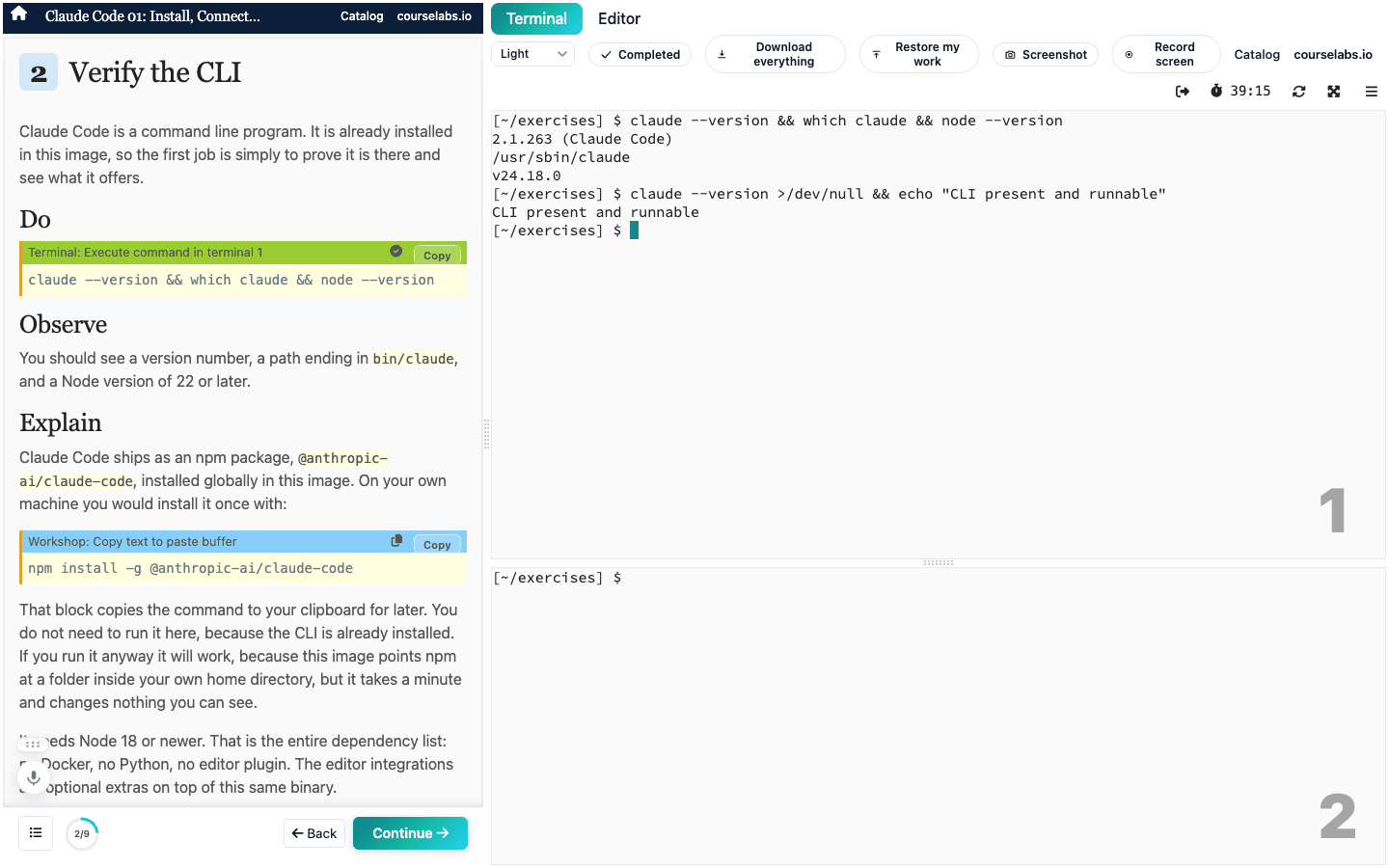The width and height of the screenshot is (1389, 868).
Task: Click the 2/9 progress indicator
Action: pos(82,833)
